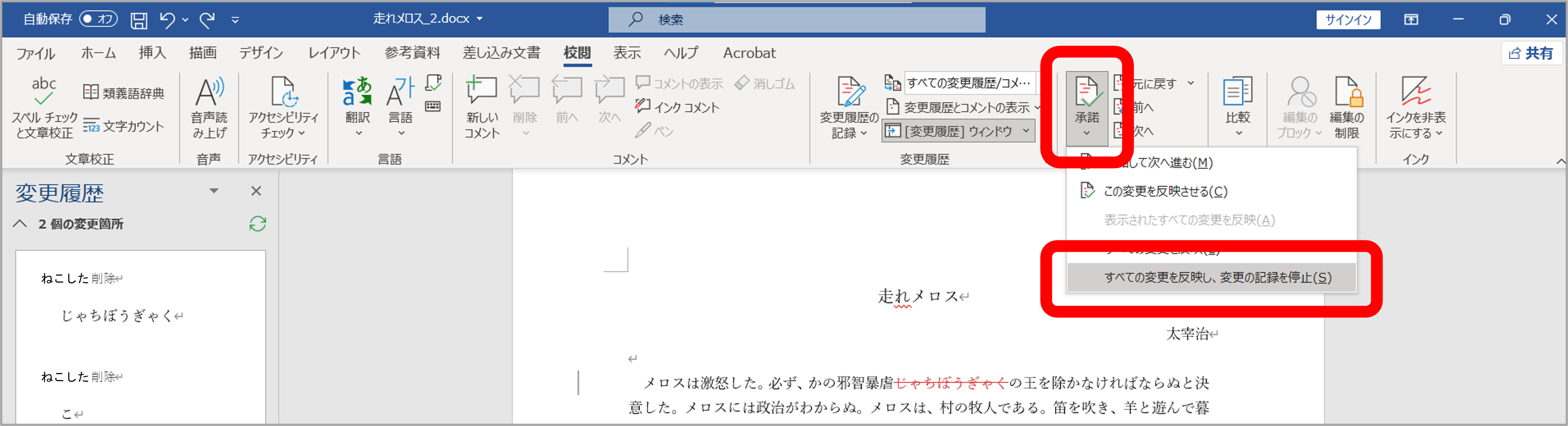Image resolution: width=1568 pixels, height=426 pixels.
Task: Go to next change 次へ
Action: [1135, 131]
